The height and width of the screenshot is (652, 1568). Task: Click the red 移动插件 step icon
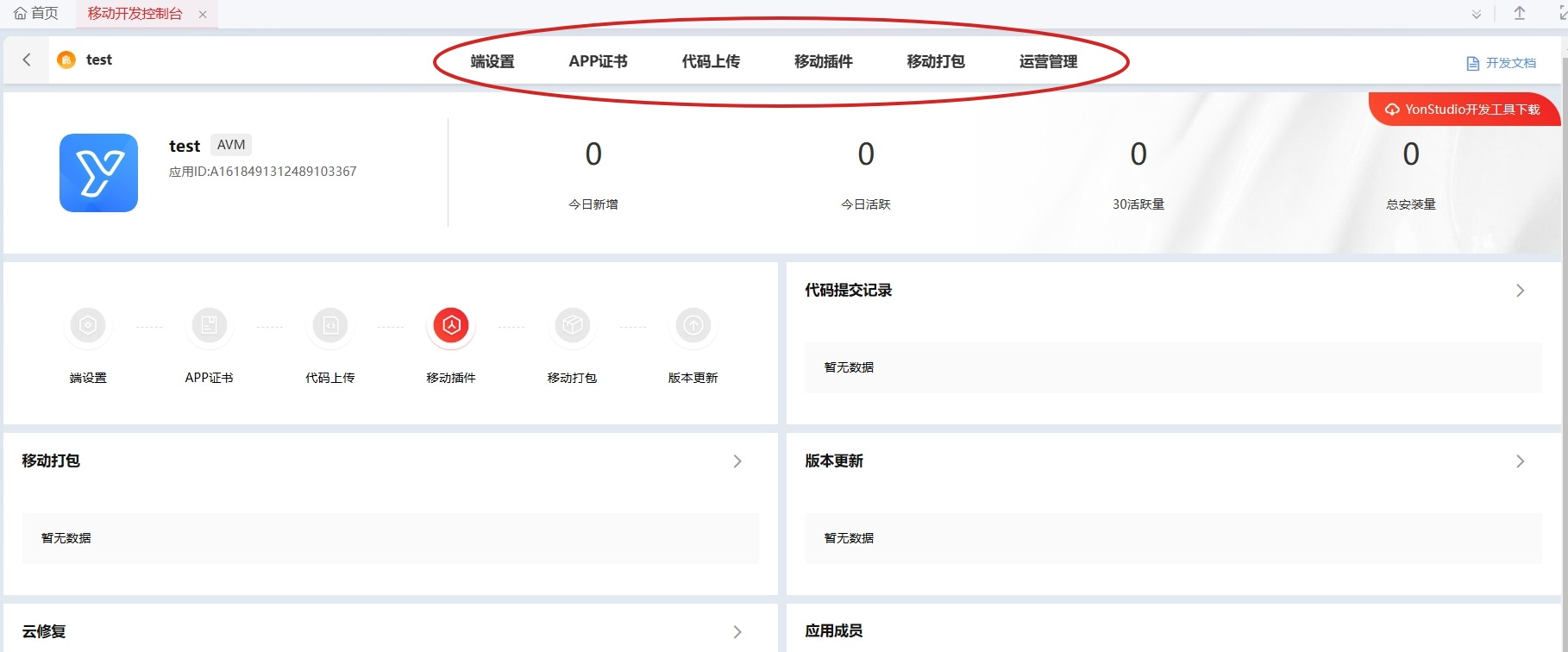coord(451,326)
